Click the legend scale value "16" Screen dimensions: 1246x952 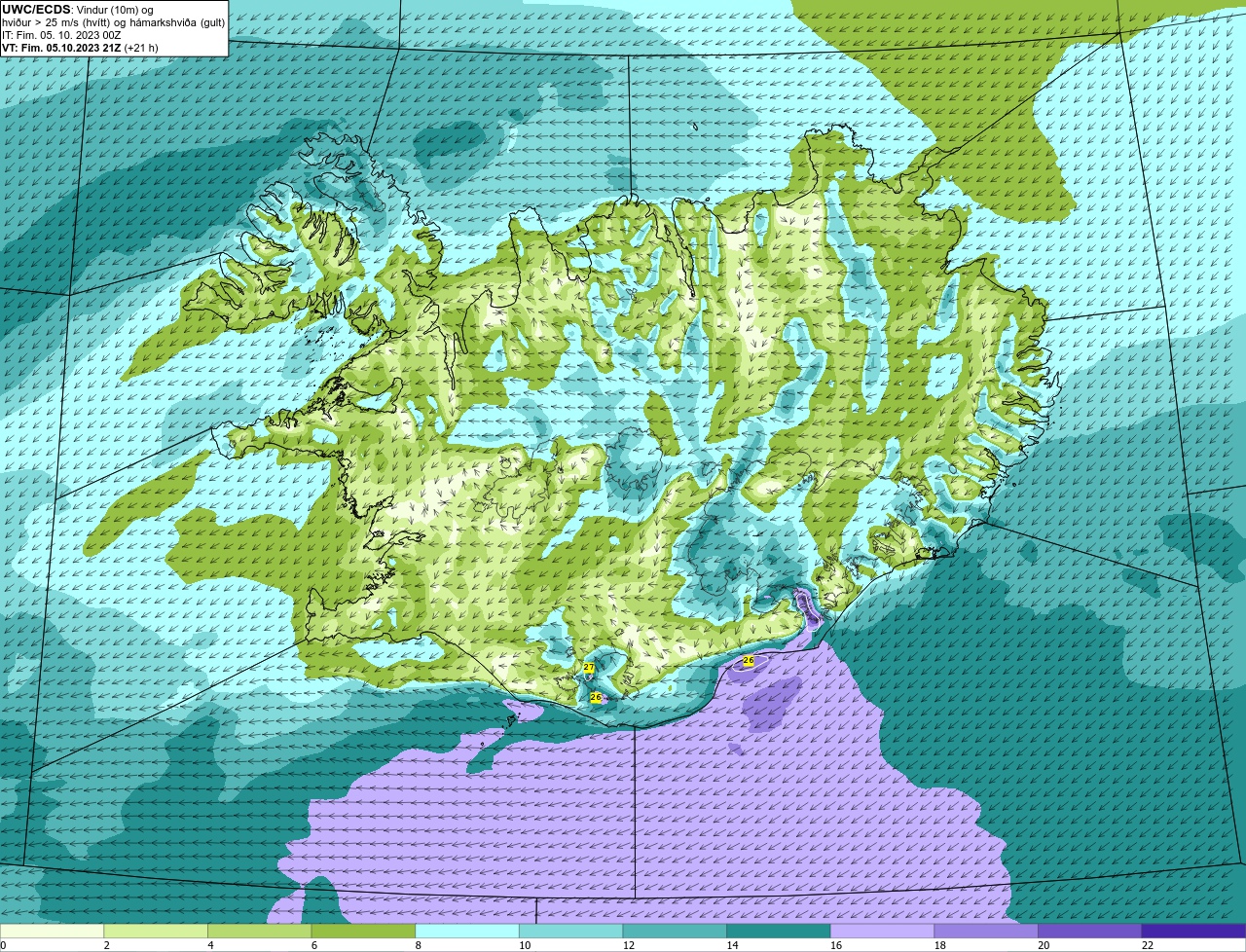click(836, 945)
